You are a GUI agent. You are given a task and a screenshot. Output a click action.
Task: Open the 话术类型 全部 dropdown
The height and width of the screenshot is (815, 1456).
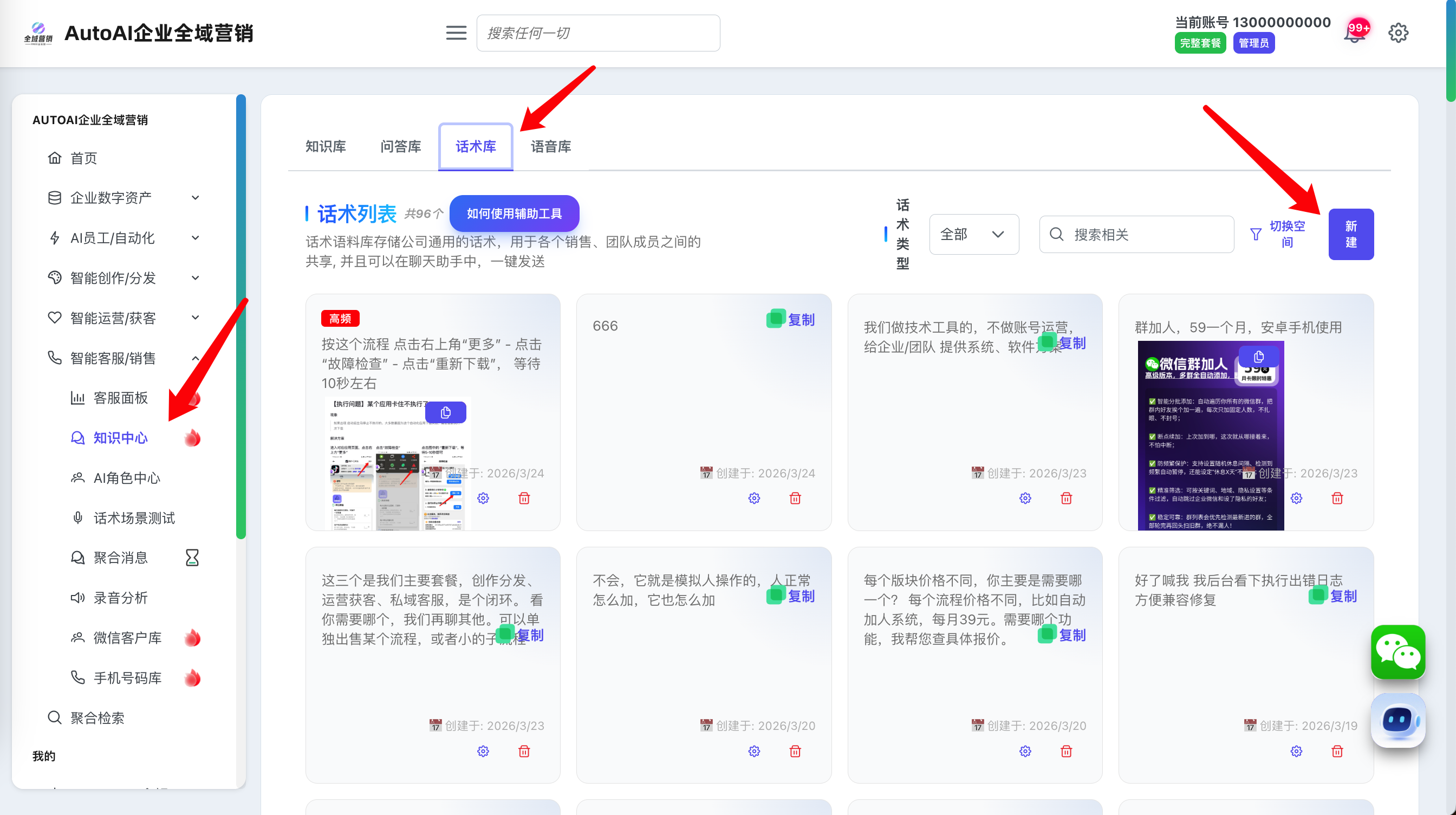[973, 234]
